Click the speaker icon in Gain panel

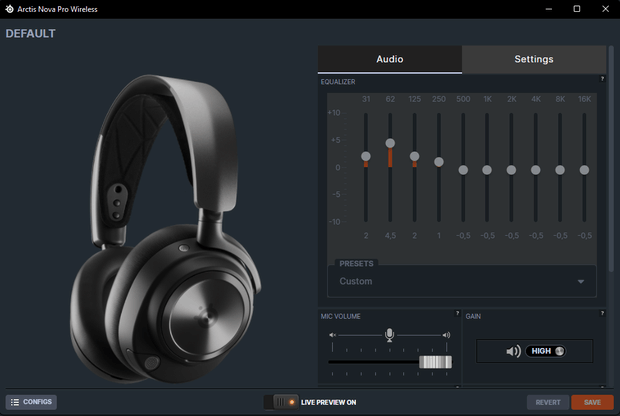click(513, 351)
